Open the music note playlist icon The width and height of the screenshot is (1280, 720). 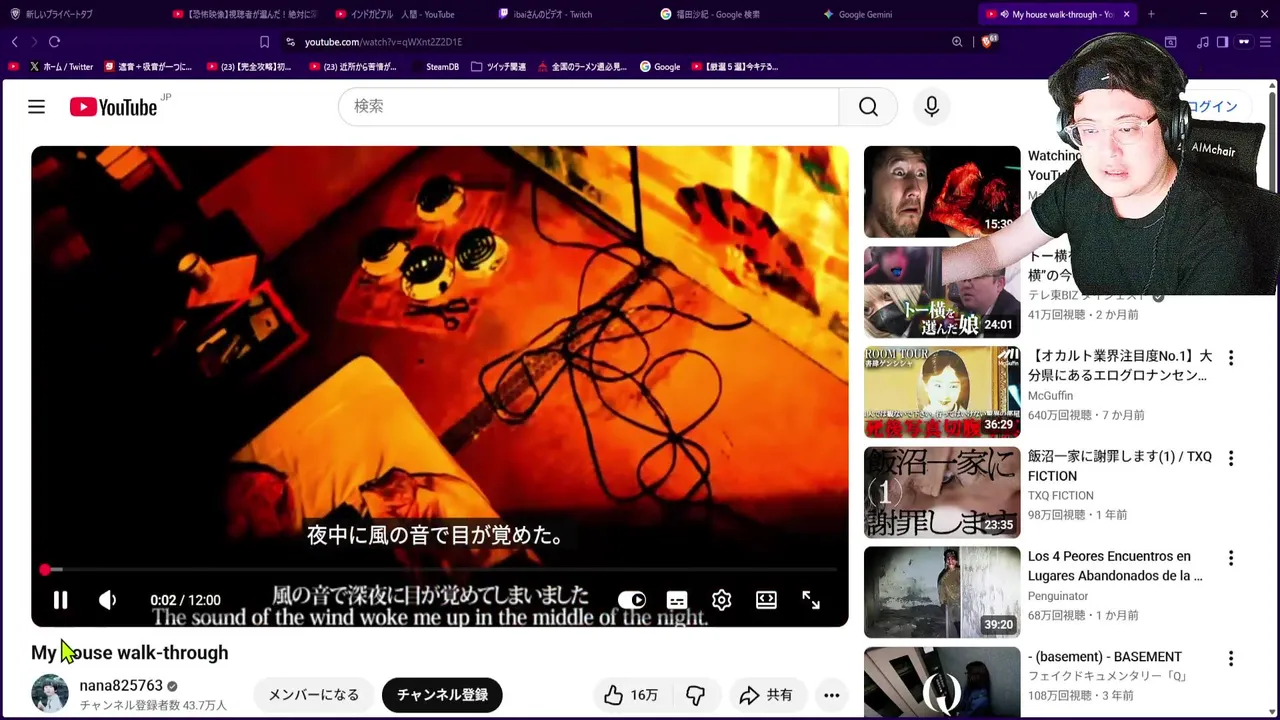1203,42
